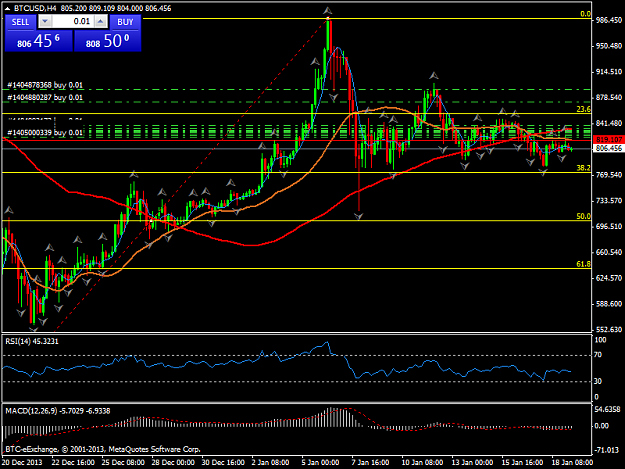The height and width of the screenshot is (469, 625).
Task: Click the Fibonacci 61.8 level label
Action: click(584, 264)
